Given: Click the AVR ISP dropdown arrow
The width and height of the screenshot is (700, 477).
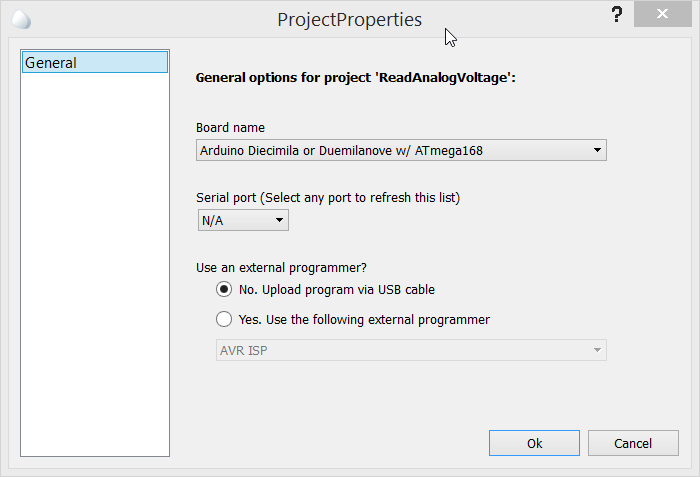Looking at the screenshot, I should tap(597, 350).
